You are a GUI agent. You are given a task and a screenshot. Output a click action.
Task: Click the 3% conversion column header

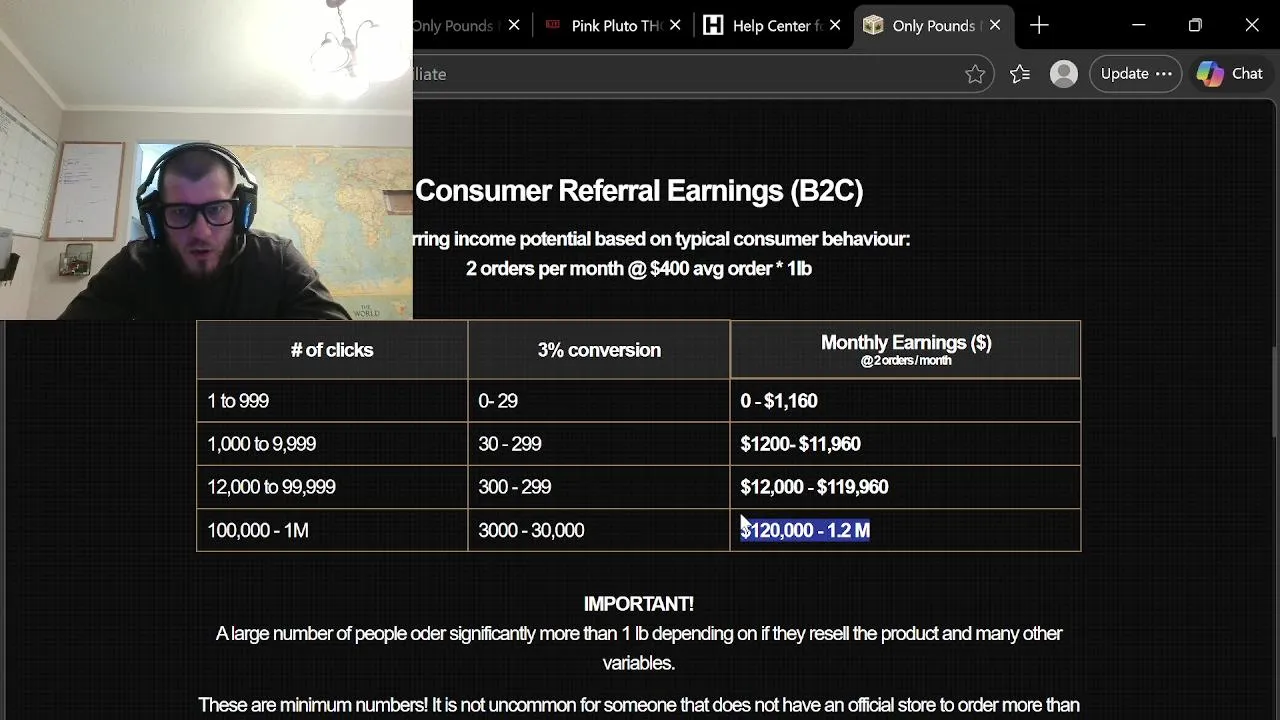click(x=599, y=350)
